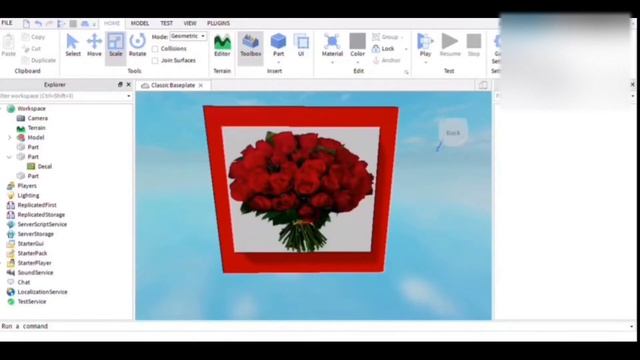Open the FILE menu
Image resolution: width=640 pixels, height=360 pixels.
[x=7, y=23]
